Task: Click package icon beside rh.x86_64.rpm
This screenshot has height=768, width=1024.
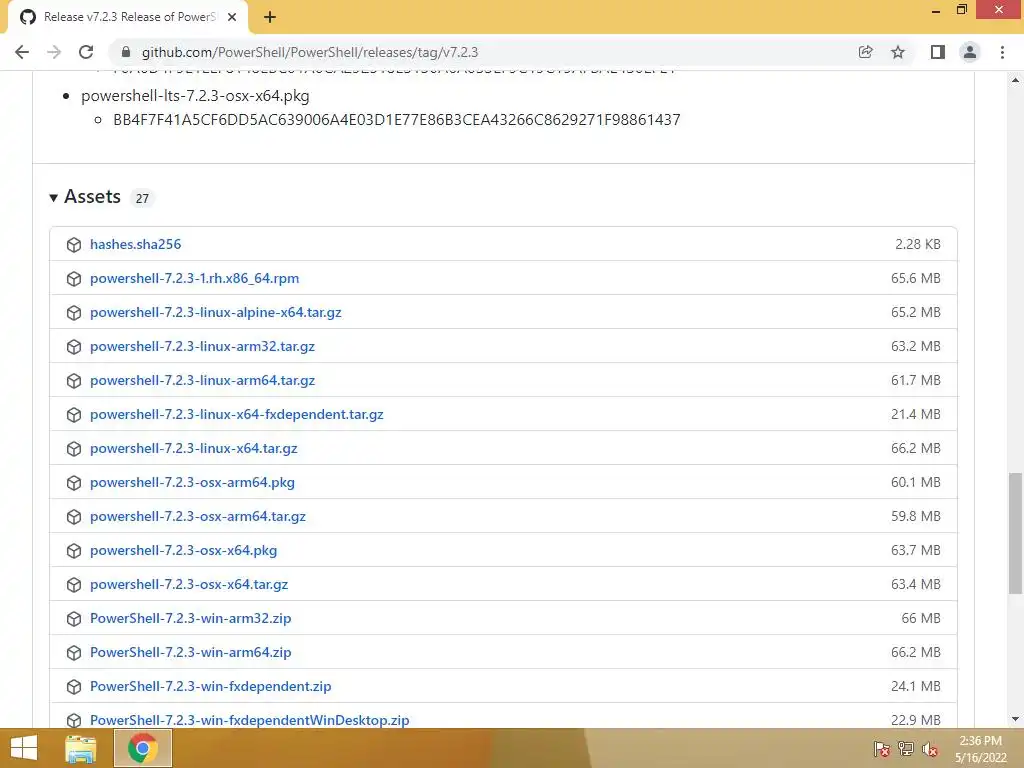Action: point(74,279)
